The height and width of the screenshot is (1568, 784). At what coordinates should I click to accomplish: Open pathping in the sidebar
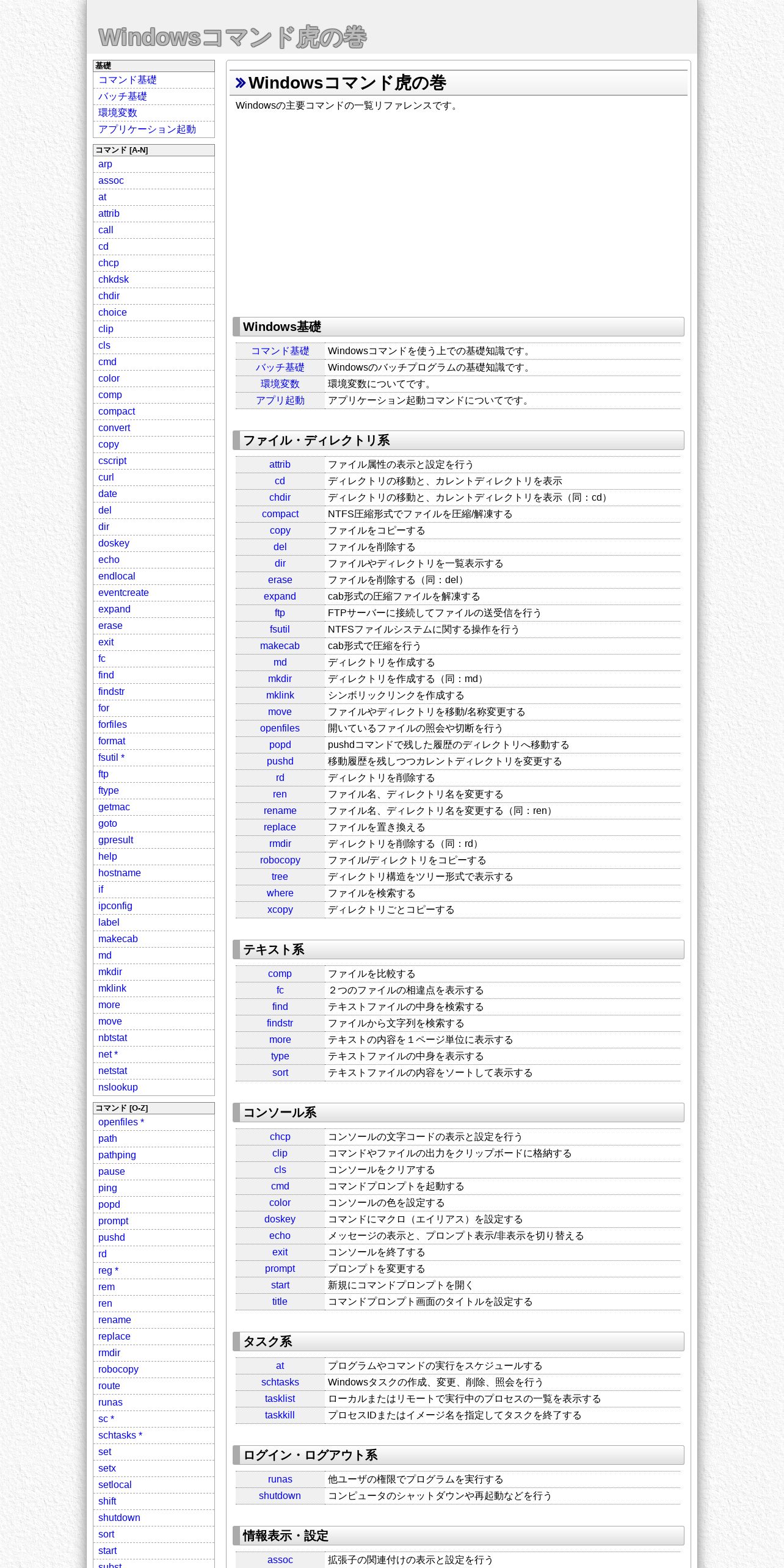(x=117, y=1155)
